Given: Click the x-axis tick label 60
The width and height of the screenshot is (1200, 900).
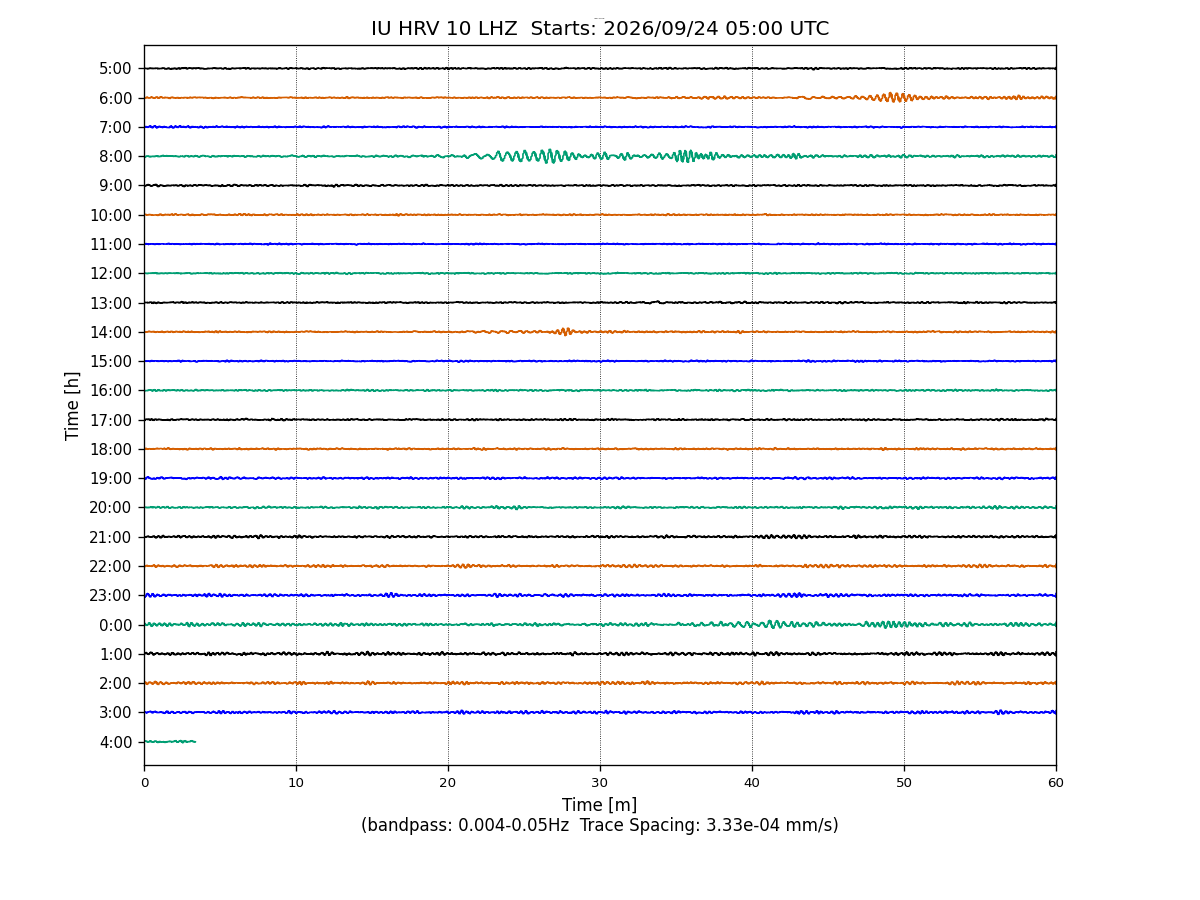Looking at the screenshot, I should tap(1056, 783).
